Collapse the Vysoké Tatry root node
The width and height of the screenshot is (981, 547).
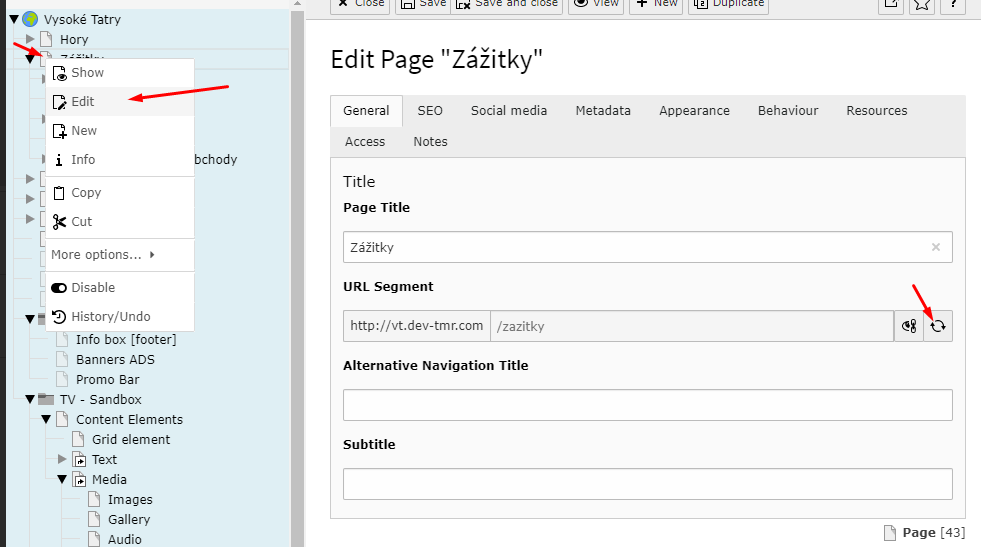tap(14, 19)
